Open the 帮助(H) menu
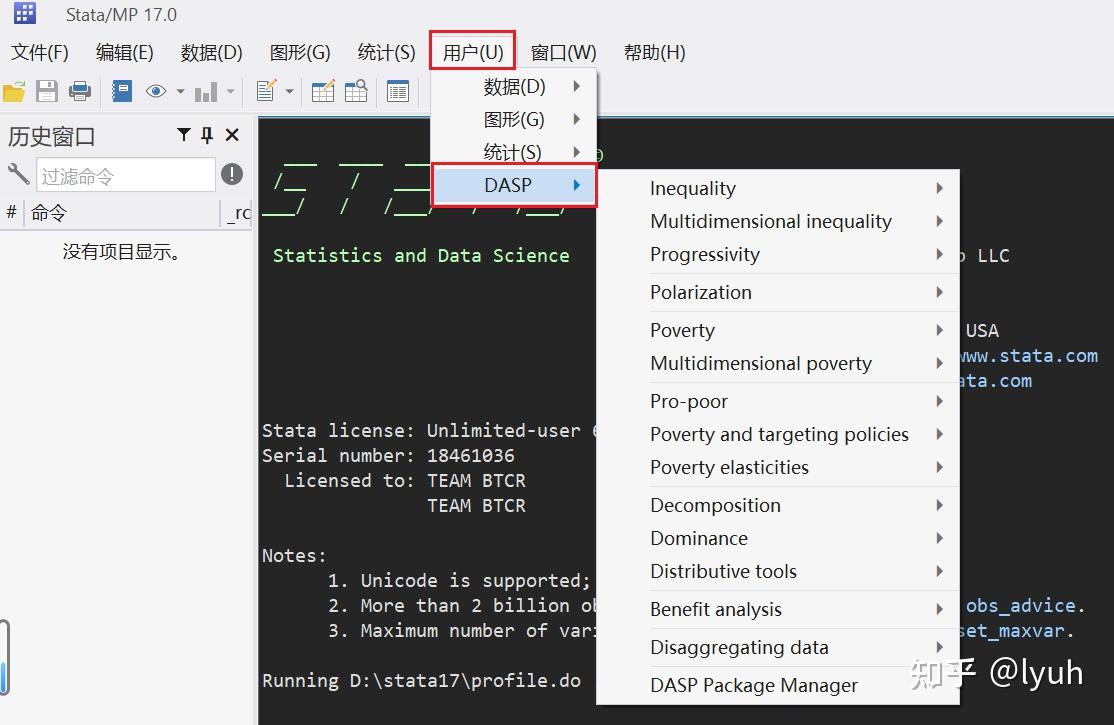The image size is (1114, 725). [654, 52]
